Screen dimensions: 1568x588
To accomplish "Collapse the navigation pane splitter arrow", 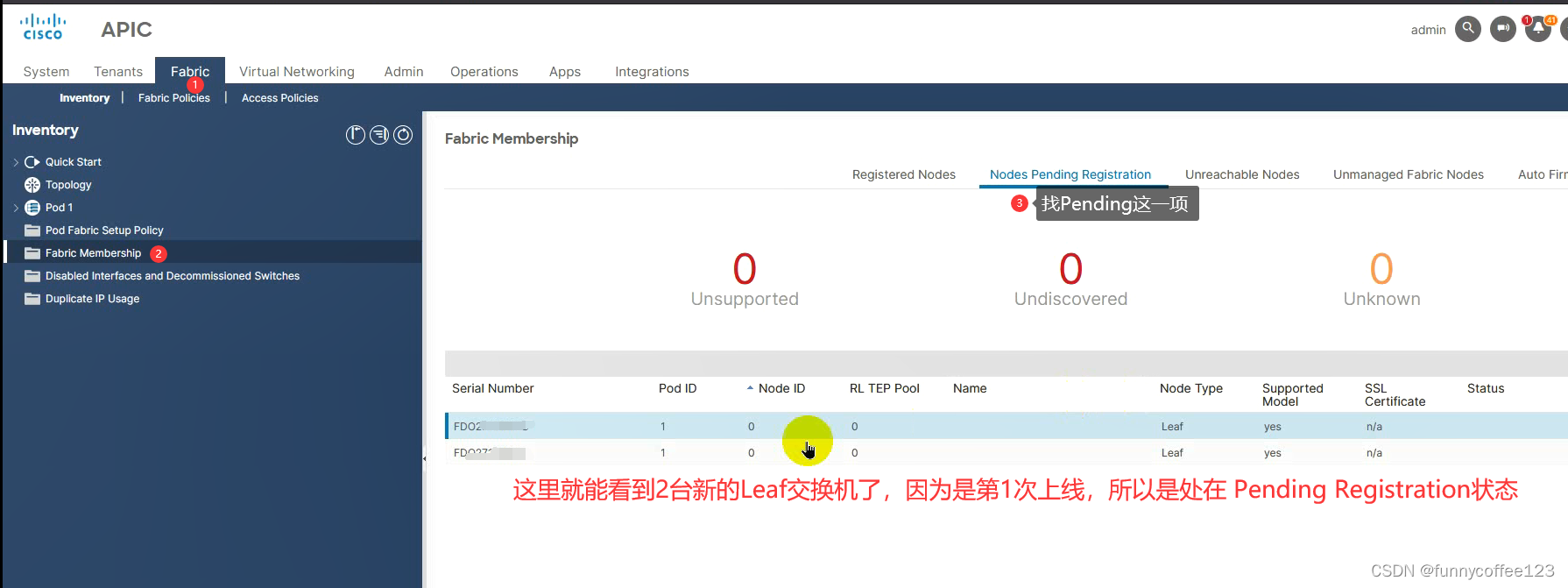I will point(425,457).
